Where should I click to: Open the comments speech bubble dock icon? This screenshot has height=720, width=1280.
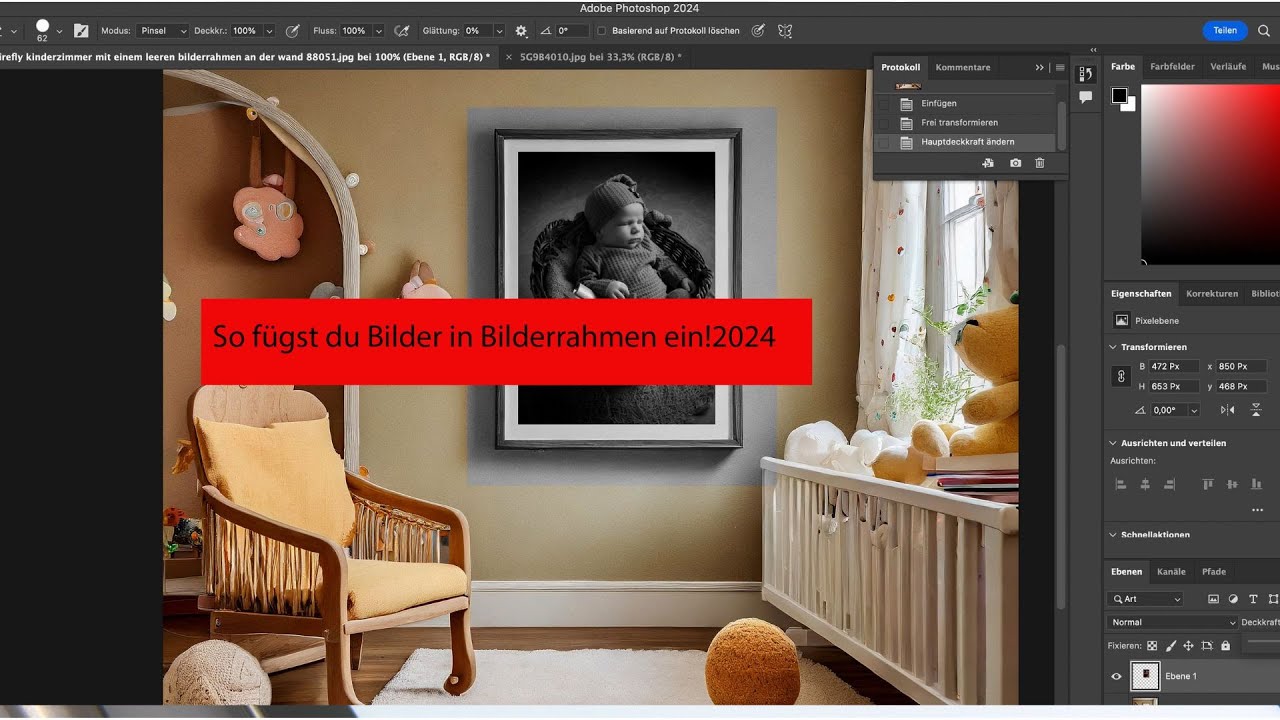click(x=1085, y=98)
